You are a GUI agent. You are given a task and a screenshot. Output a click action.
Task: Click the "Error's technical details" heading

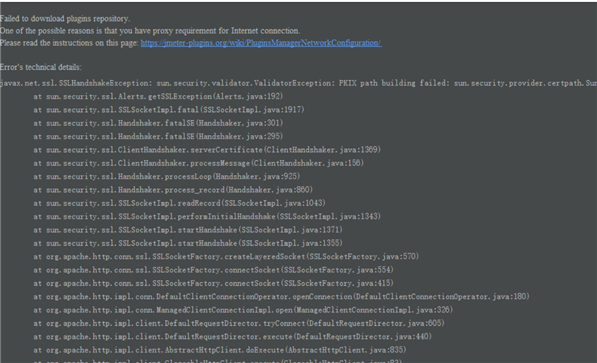click(x=40, y=67)
